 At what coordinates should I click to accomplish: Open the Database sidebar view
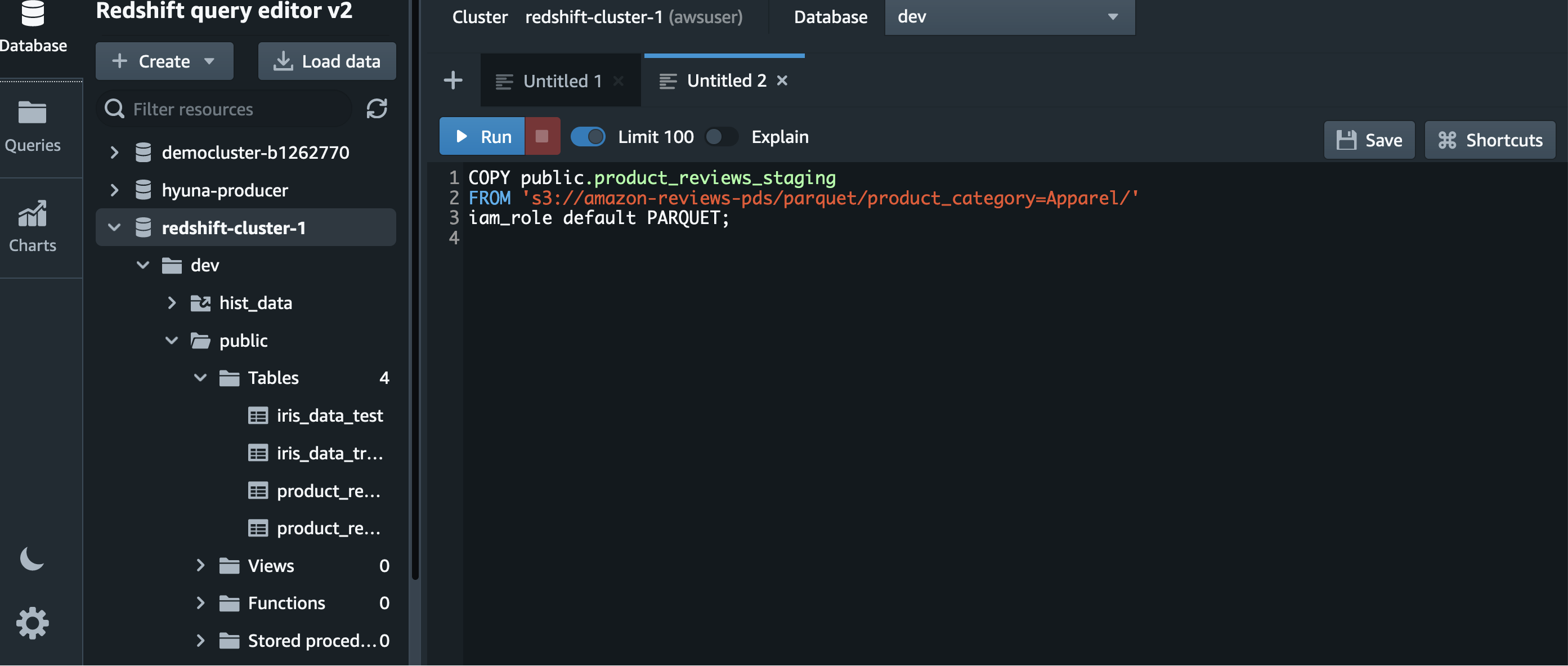32,28
